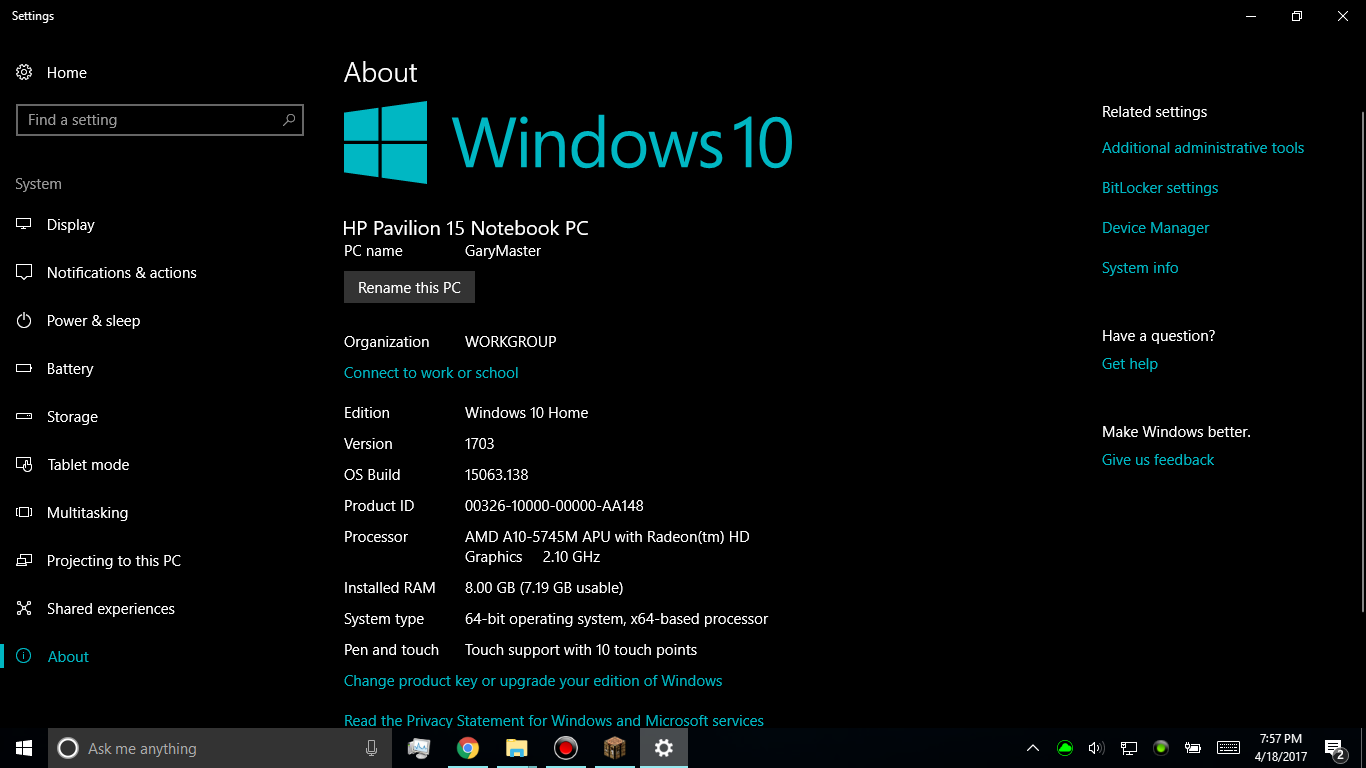This screenshot has width=1366, height=768.
Task: Click the volume speaker tray icon
Action: (1095, 748)
